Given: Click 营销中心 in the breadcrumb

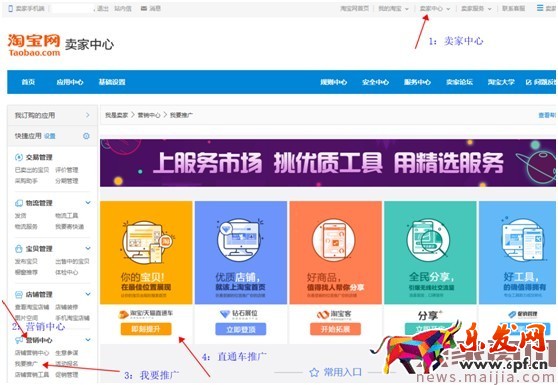Looking at the screenshot, I should pos(149,115).
